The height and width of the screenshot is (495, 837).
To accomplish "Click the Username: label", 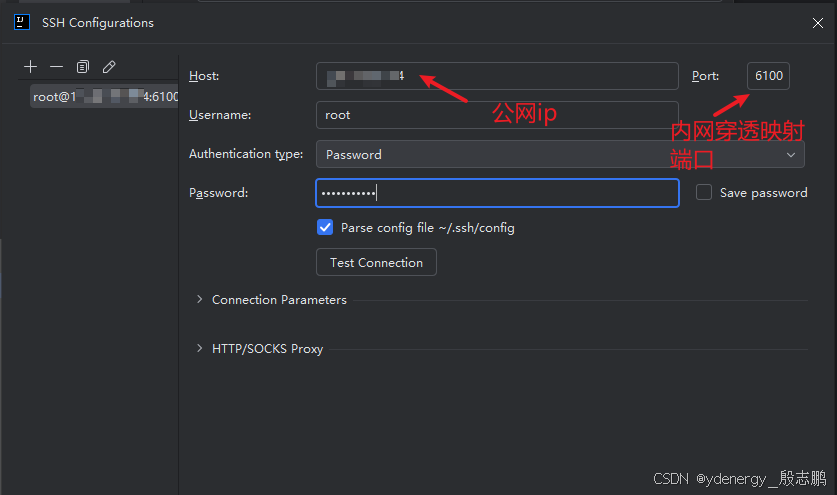I will 220,115.
